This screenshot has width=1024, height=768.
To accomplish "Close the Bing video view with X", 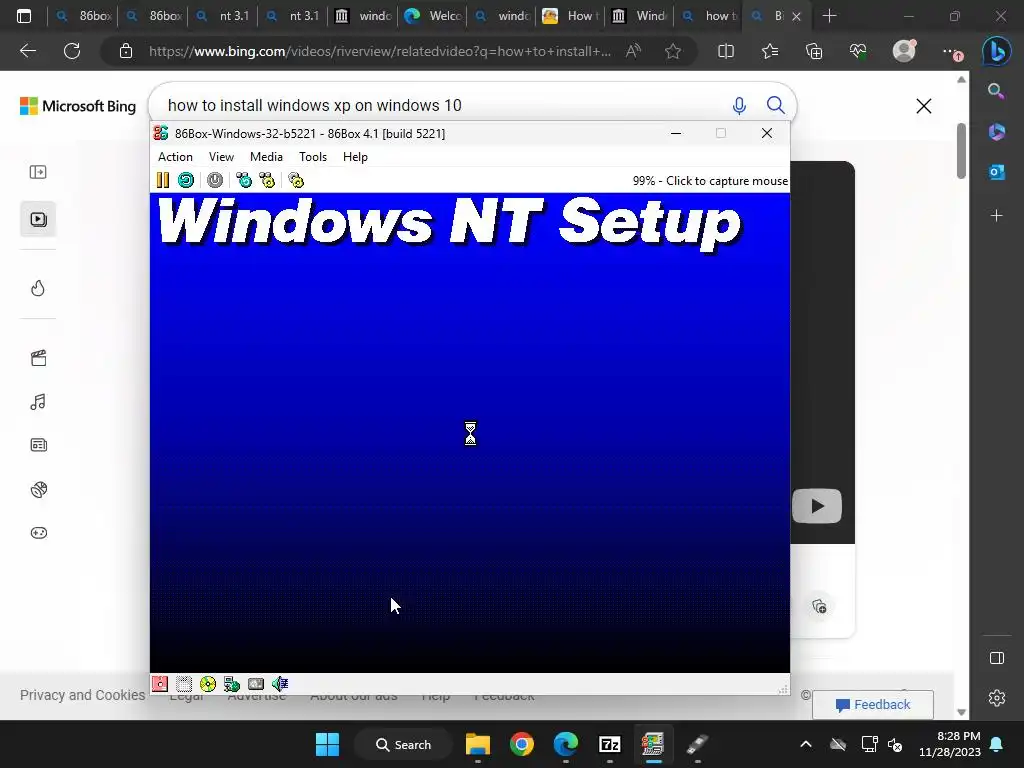I will 923,106.
